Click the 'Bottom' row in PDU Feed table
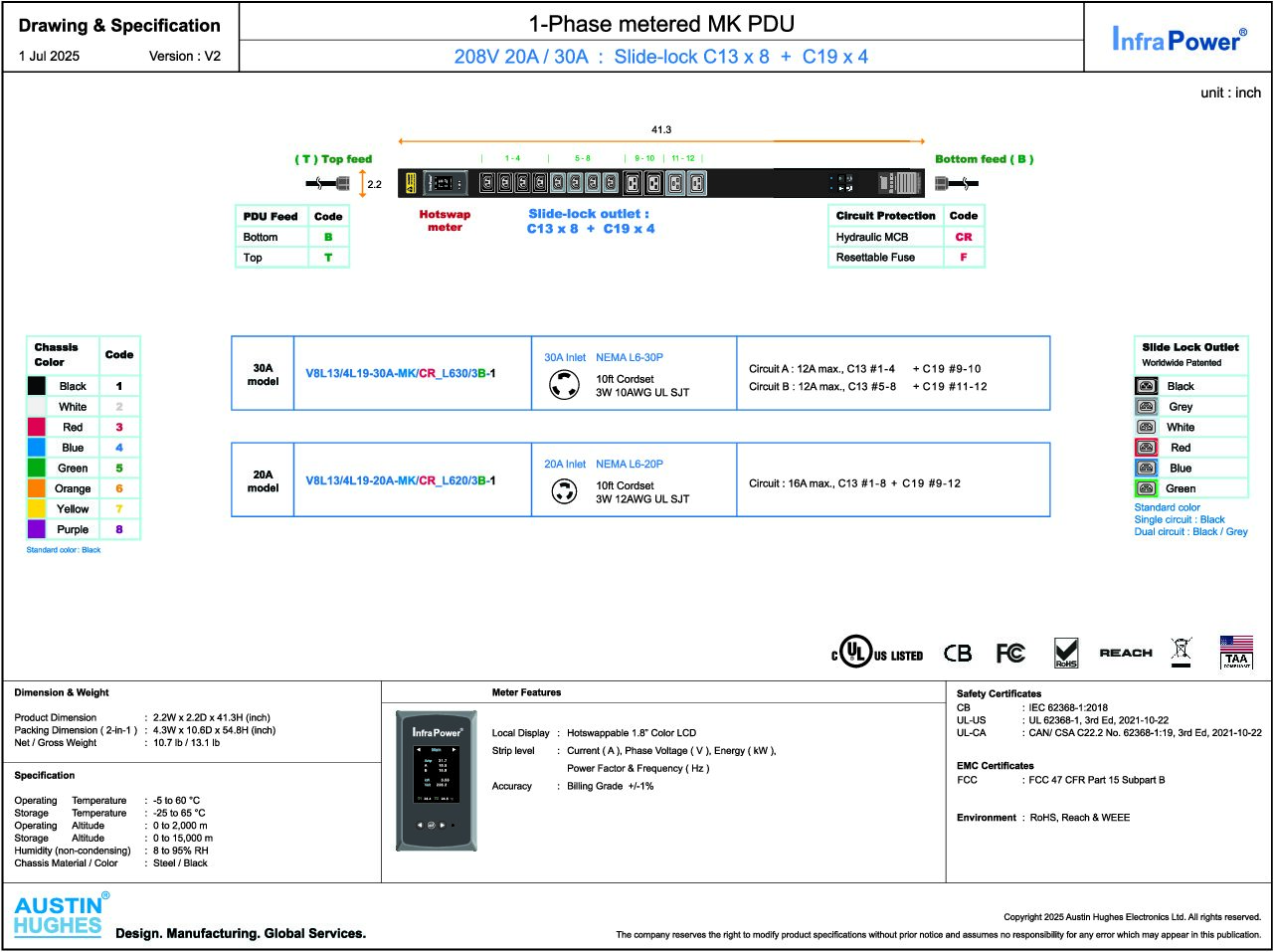Image resolution: width=1274 pixels, height=952 pixels. [291, 237]
